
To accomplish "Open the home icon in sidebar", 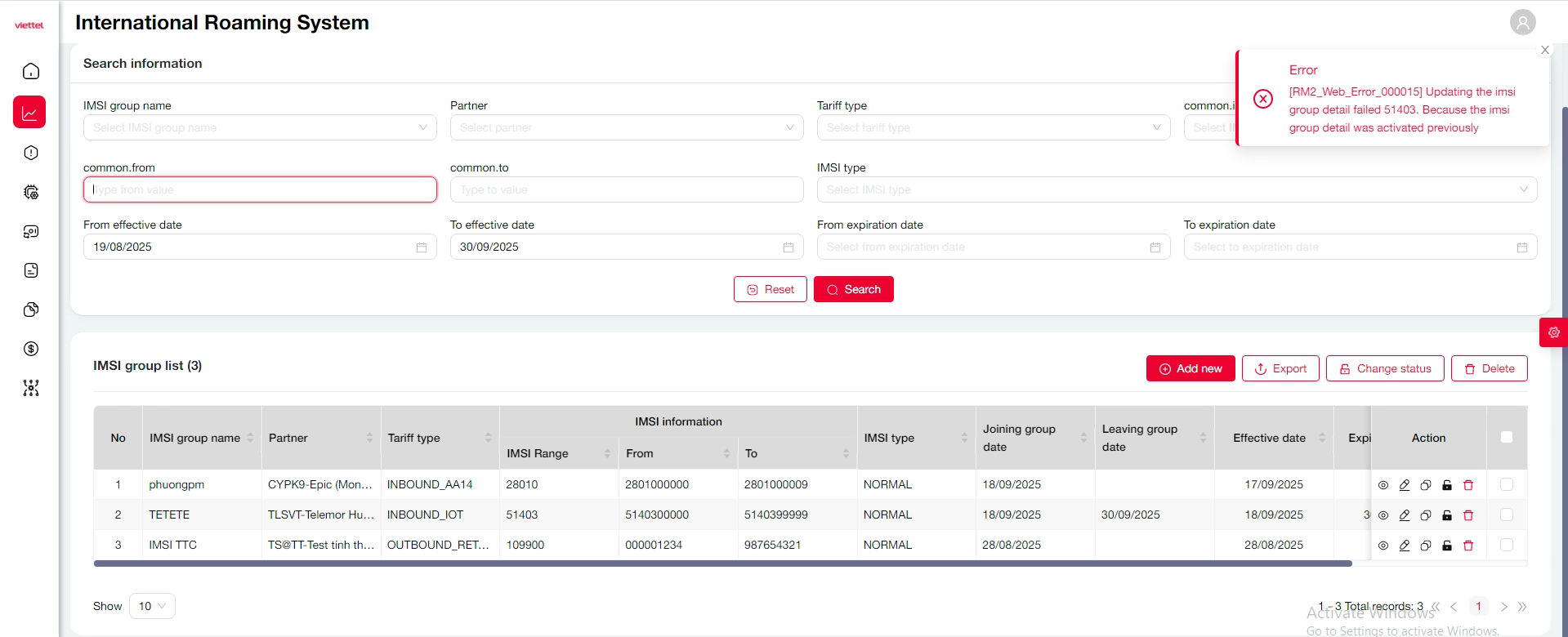I will click(x=31, y=72).
